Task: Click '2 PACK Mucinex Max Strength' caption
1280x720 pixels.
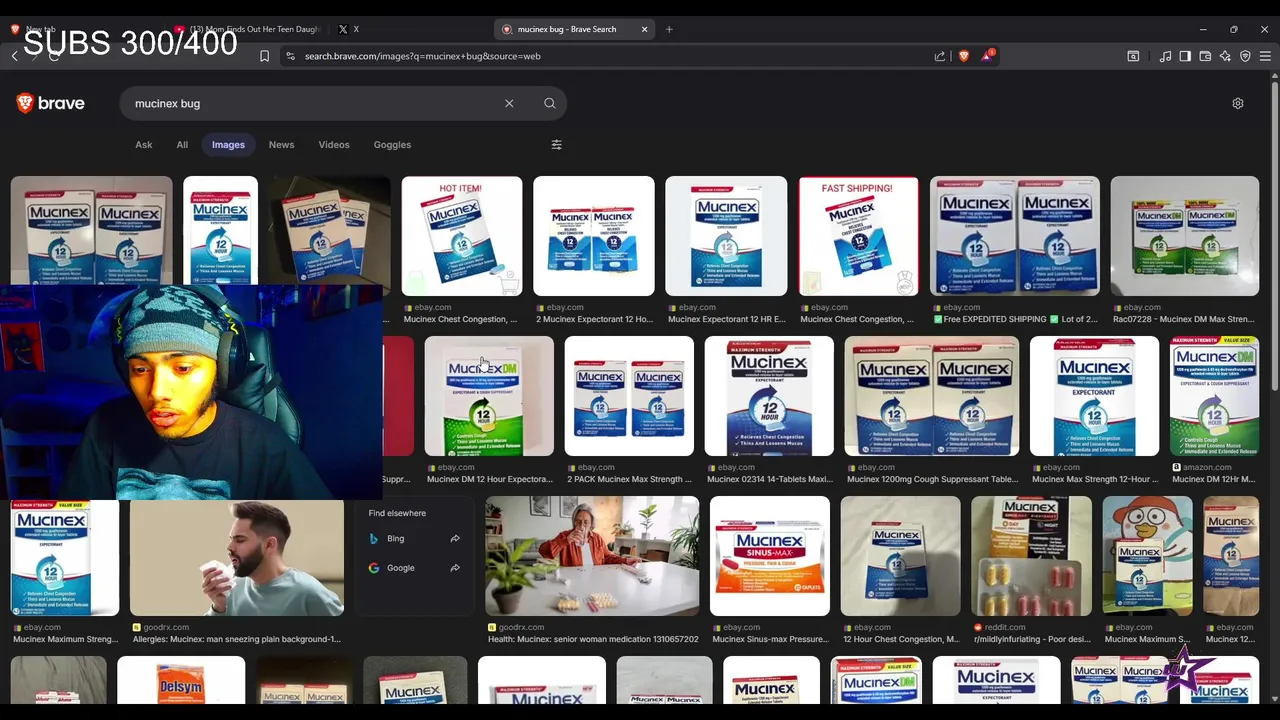Action: click(629, 479)
